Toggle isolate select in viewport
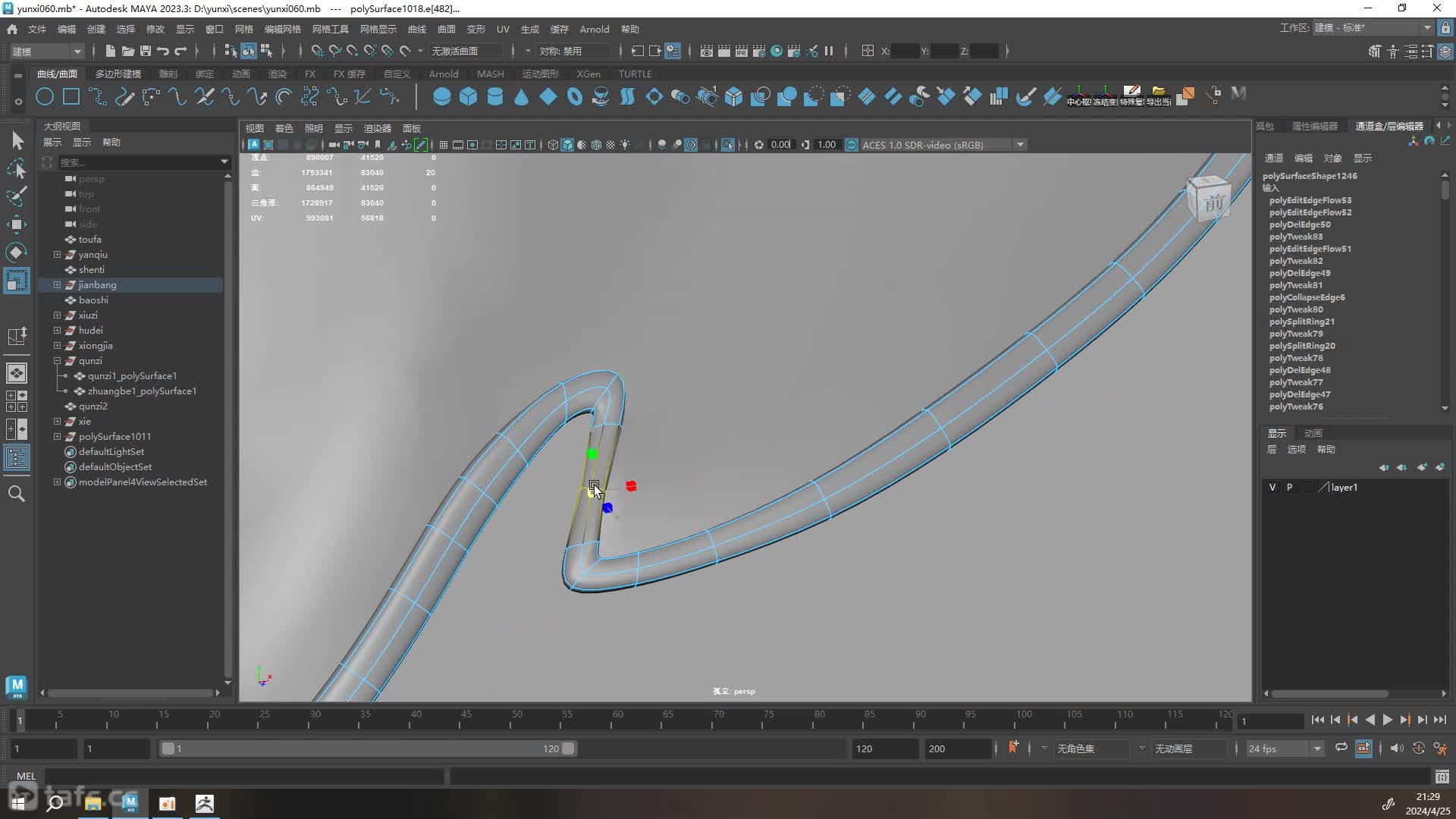This screenshot has height=819, width=1456. coord(727,145)
